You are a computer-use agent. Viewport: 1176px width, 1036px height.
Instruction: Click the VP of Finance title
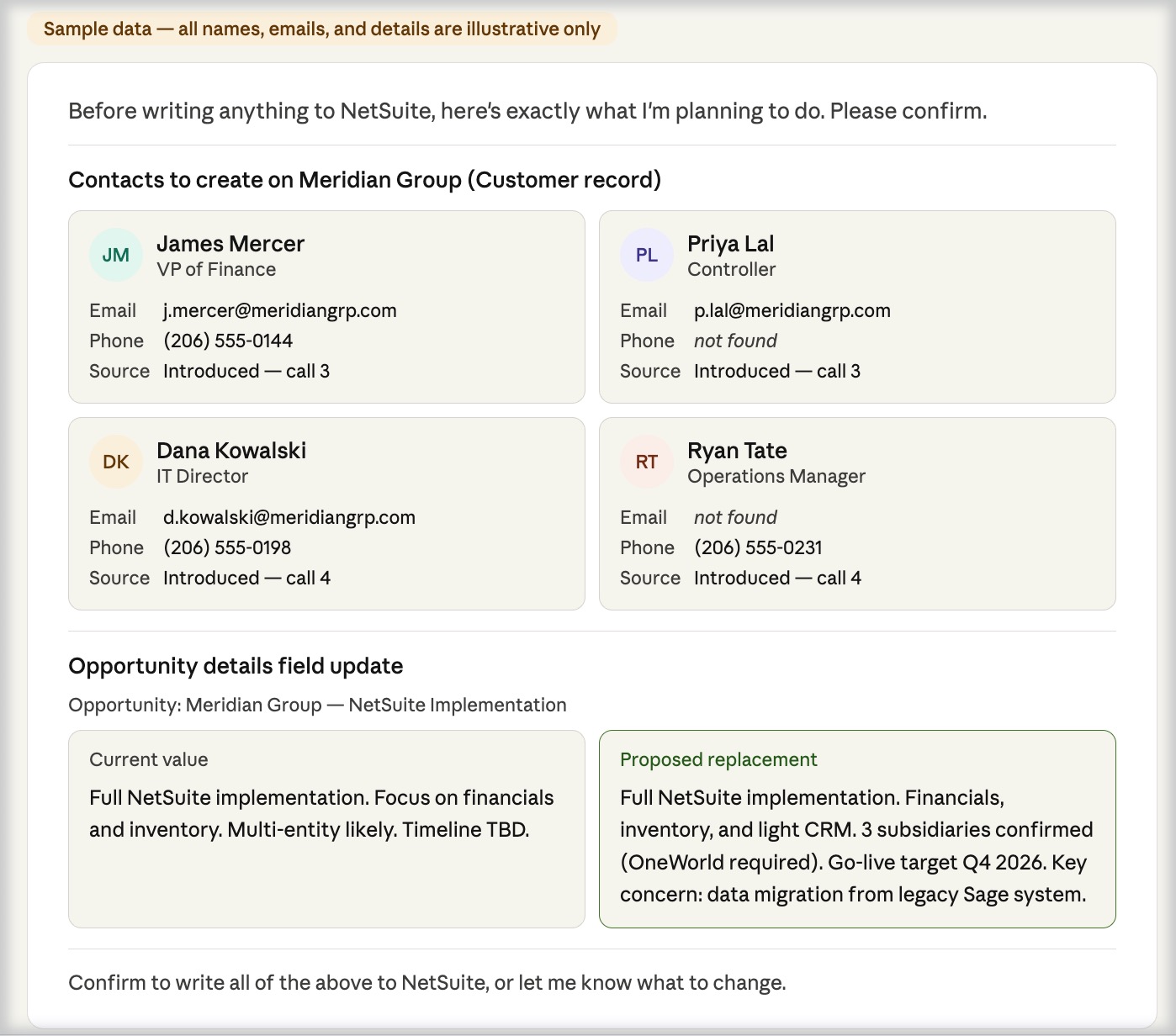click(x=216, y=269)
